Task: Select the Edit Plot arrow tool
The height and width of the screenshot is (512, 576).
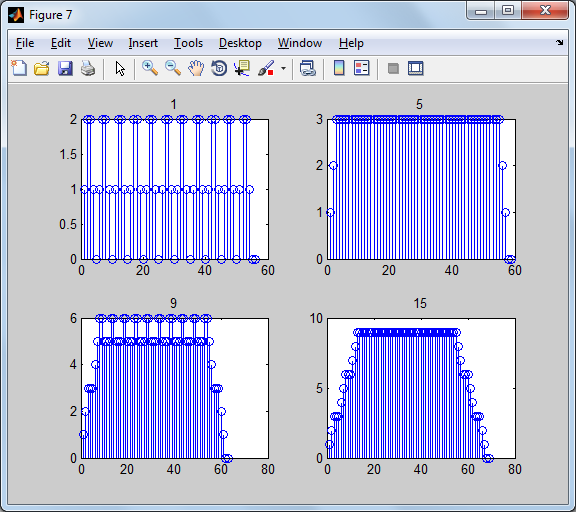Action: 120,68
